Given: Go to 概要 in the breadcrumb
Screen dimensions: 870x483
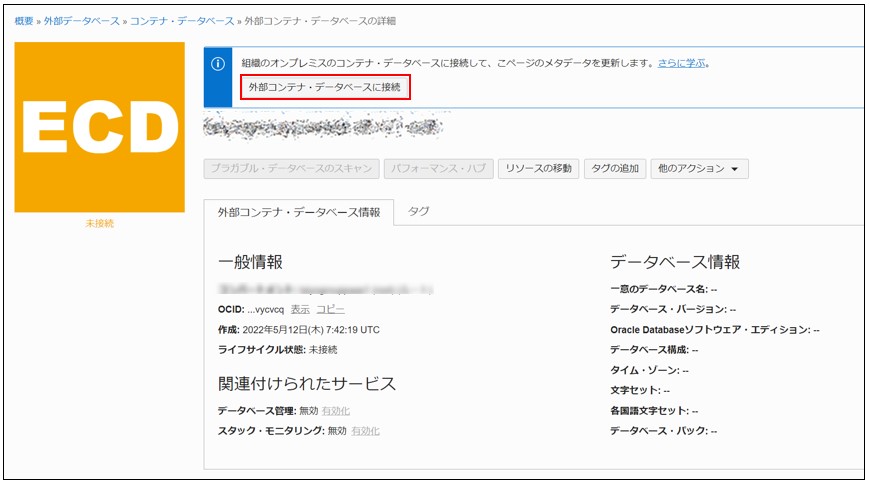Looking at the screenshot, I should point(24,20).
